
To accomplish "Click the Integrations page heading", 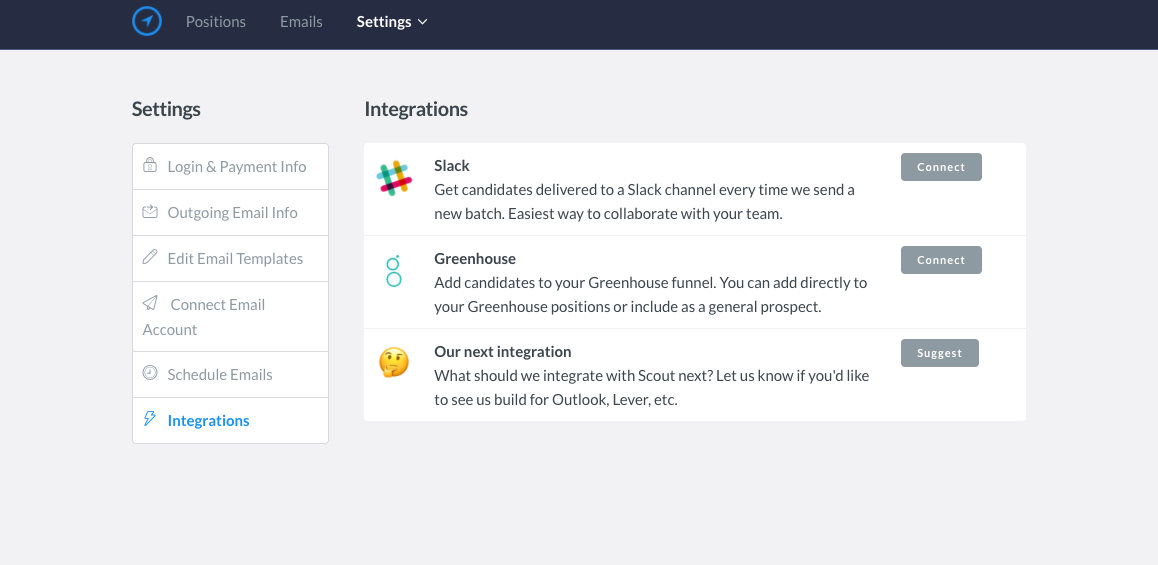I will [x=416, y=109].
